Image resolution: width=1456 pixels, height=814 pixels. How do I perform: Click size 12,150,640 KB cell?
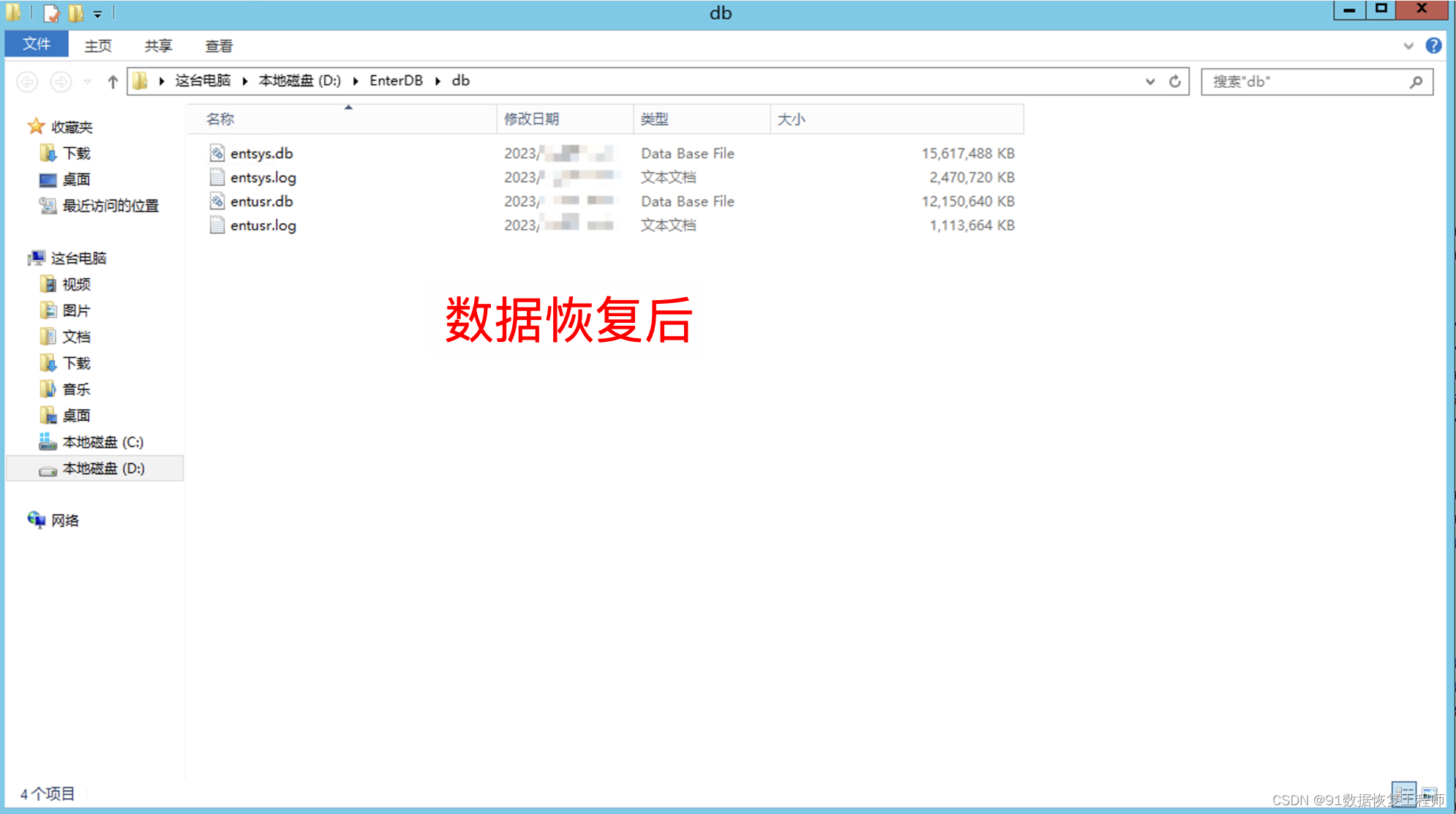tap(968, 201)
